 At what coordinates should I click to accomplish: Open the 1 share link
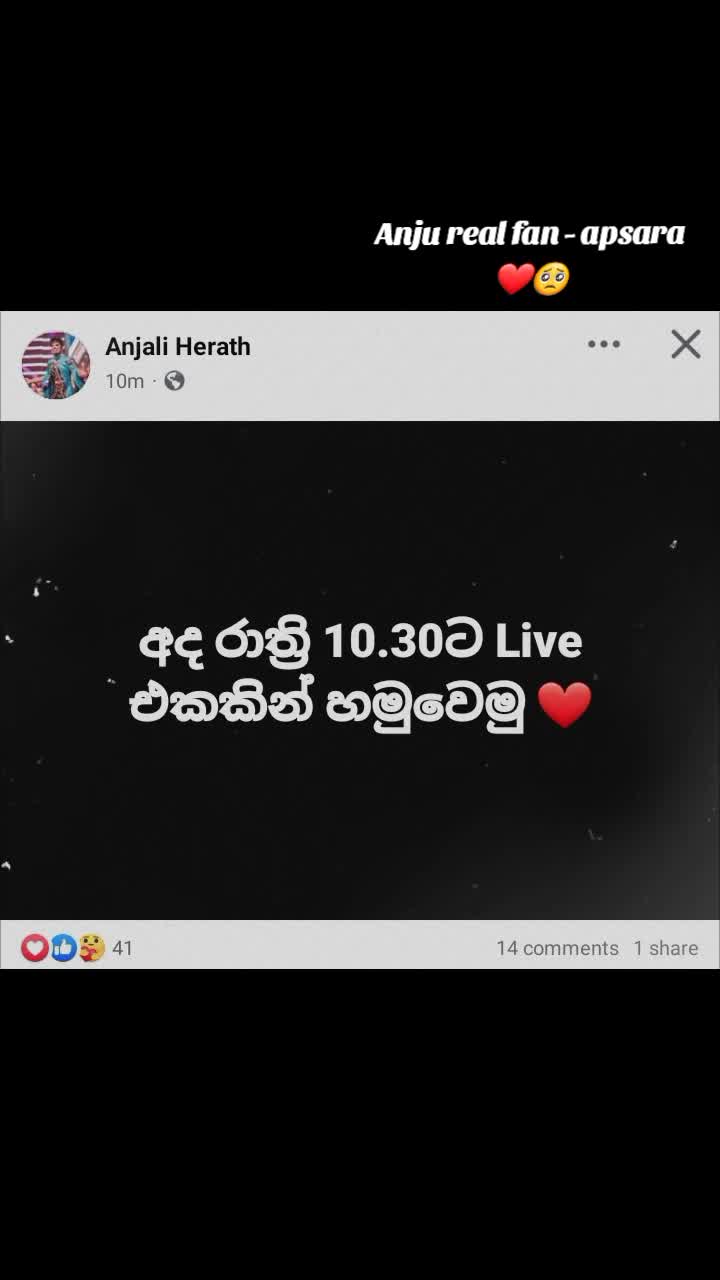[x=665, y=948]
